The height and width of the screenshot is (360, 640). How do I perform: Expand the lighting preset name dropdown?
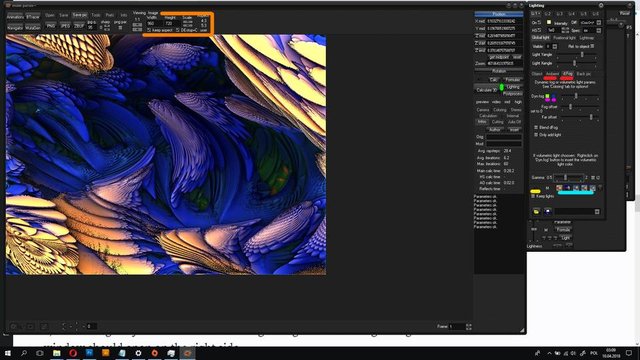tap(597, 211)
